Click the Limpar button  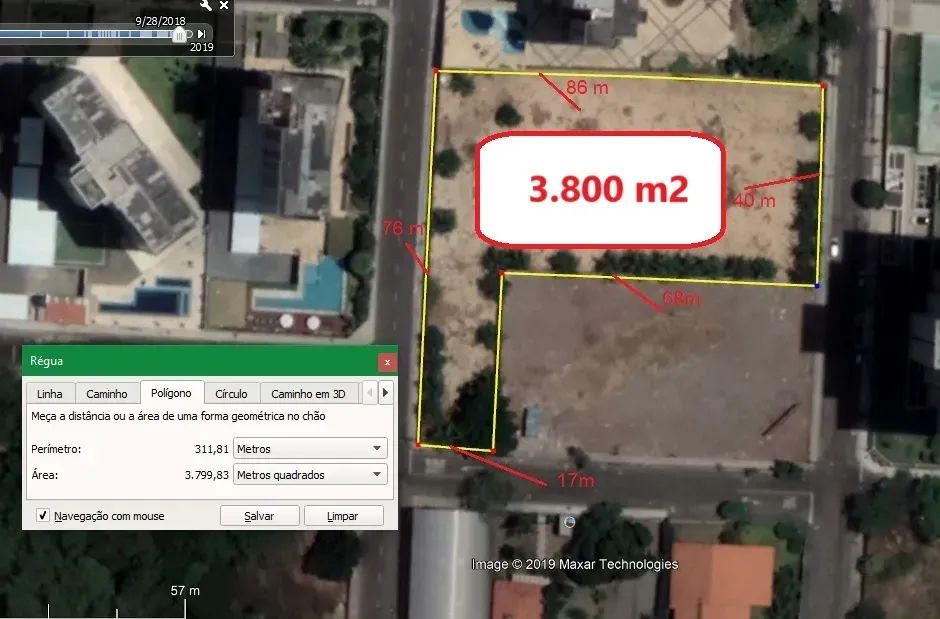click(343, 516)
